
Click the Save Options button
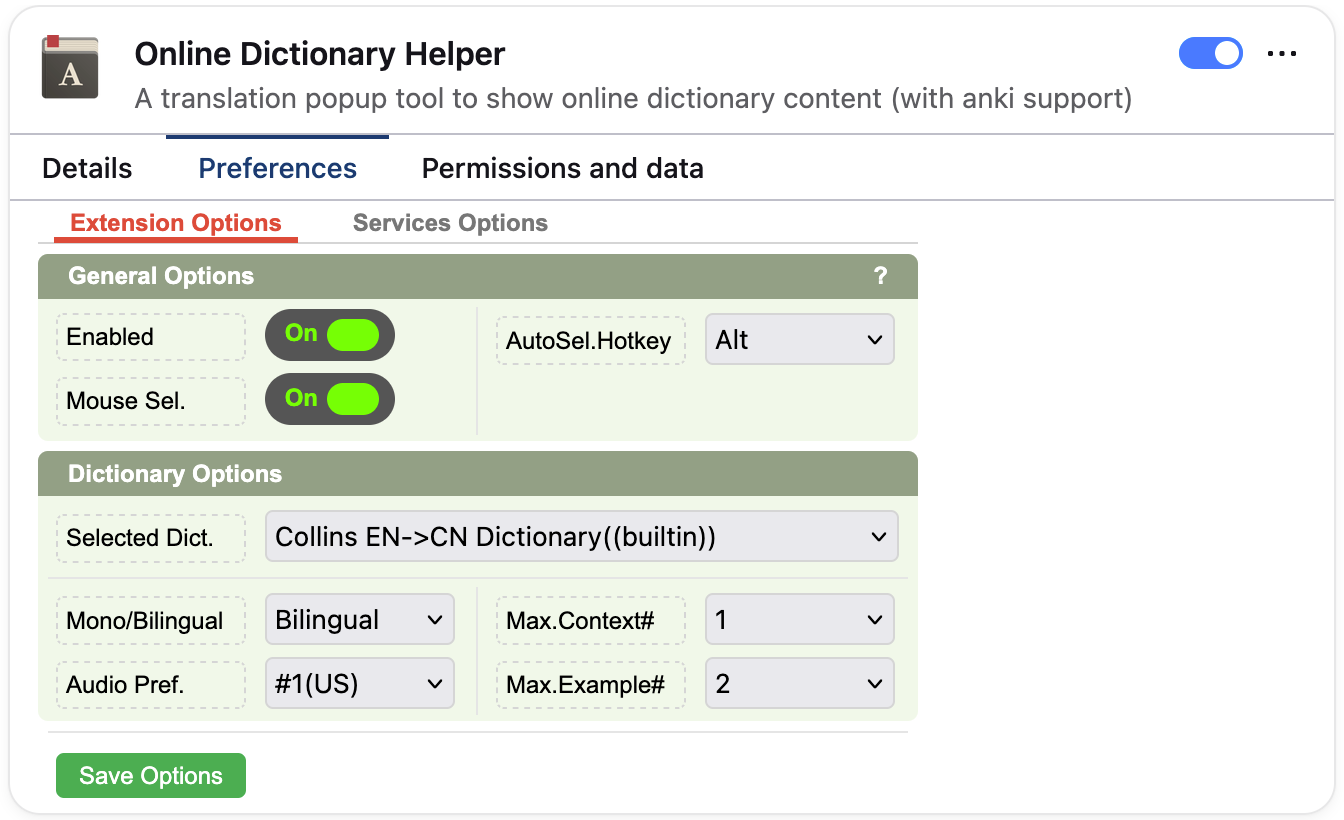point(151,776)
